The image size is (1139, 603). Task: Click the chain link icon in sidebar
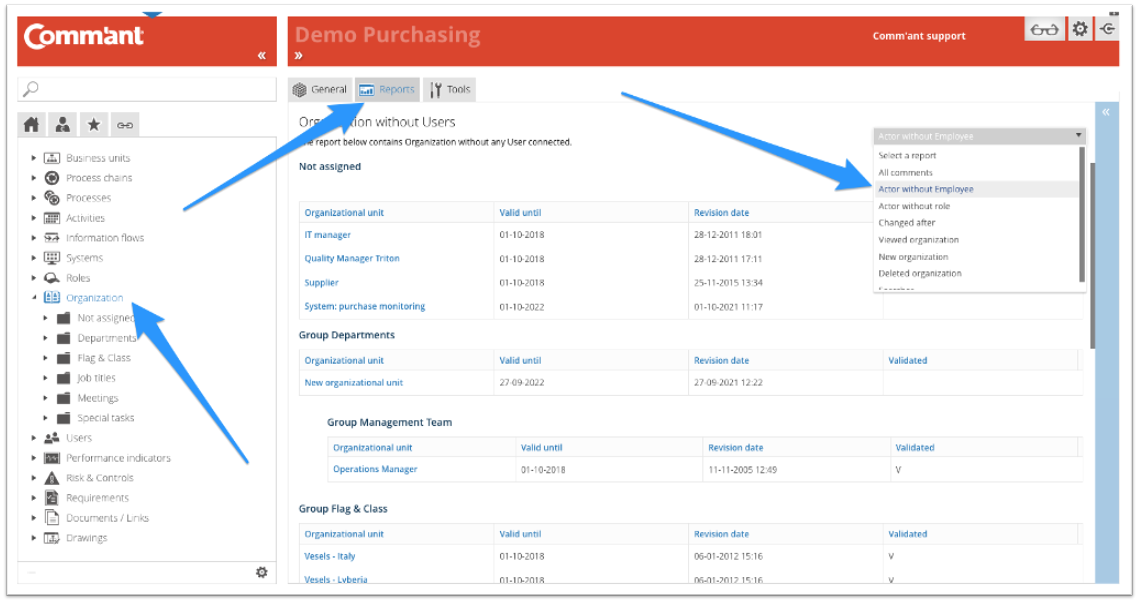[x=125, y=125]
